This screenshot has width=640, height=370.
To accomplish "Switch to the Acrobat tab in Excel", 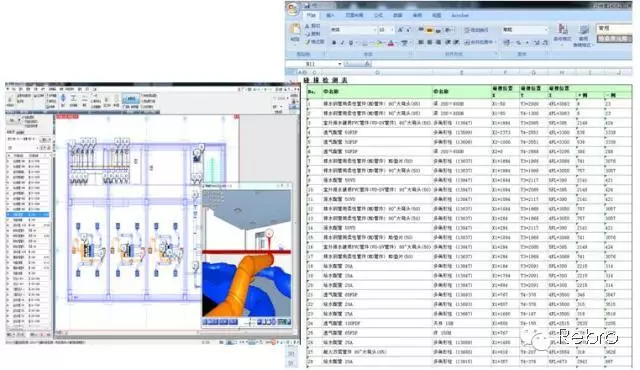I will tap(460, 16).
